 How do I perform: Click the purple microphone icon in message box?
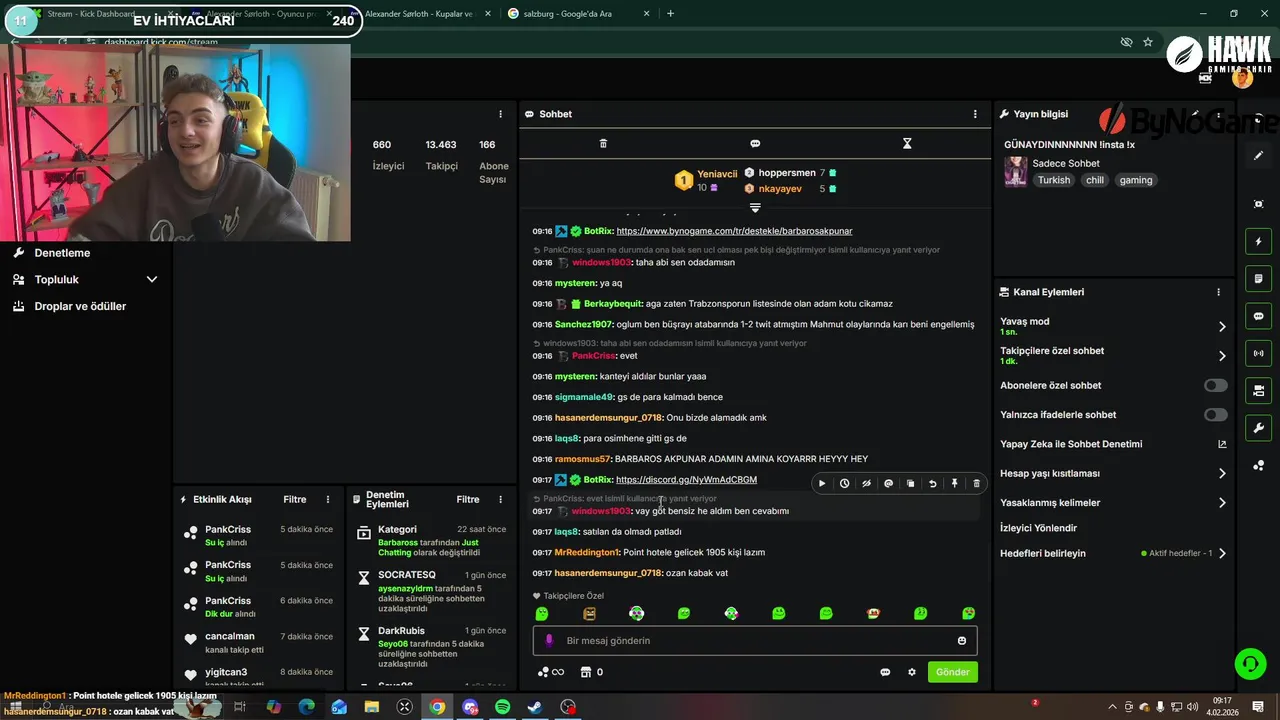pos(549,641)
